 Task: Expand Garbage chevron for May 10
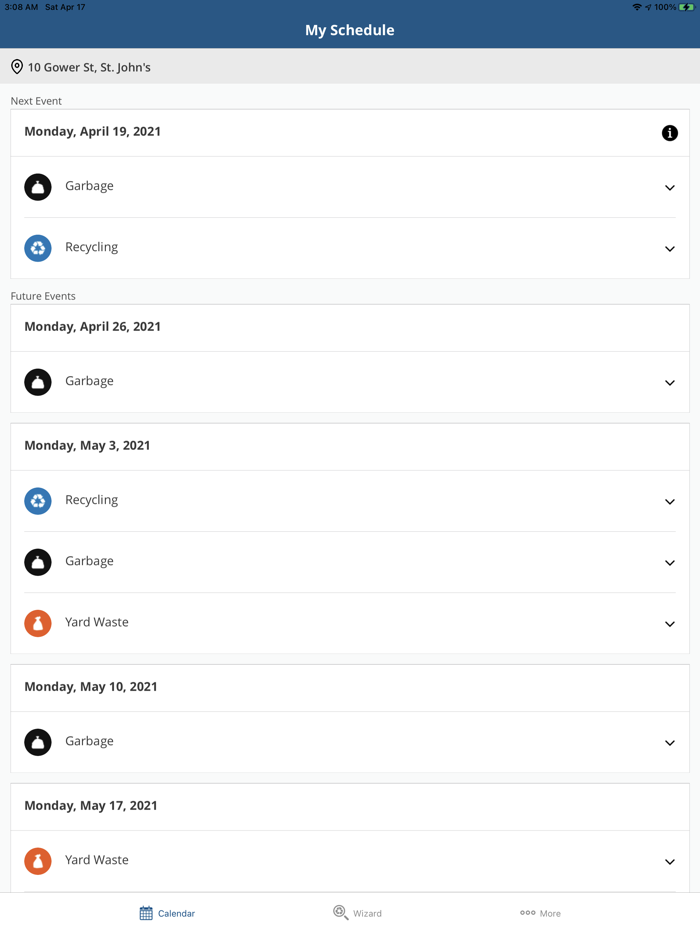point(670,743)
